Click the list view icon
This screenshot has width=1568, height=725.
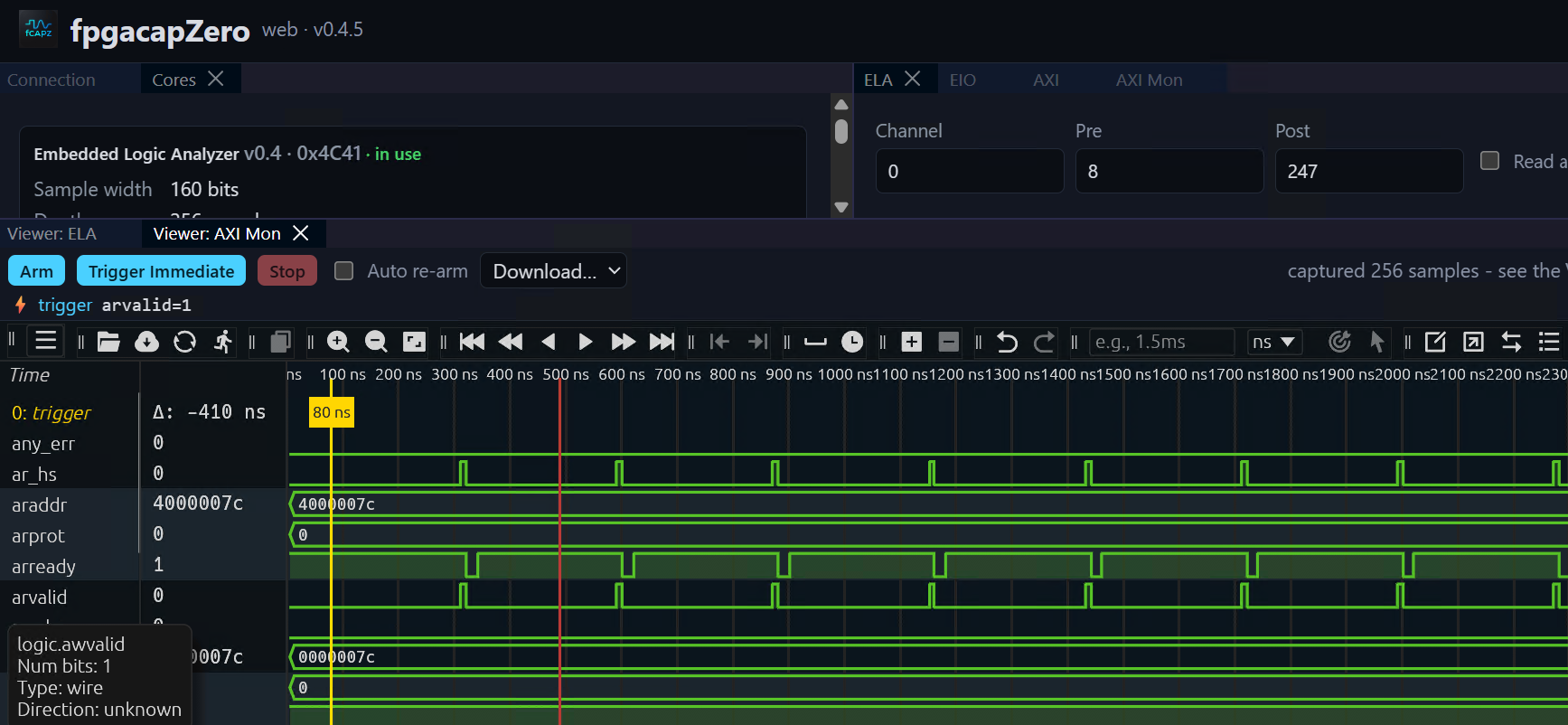[x=1549, y=342]
